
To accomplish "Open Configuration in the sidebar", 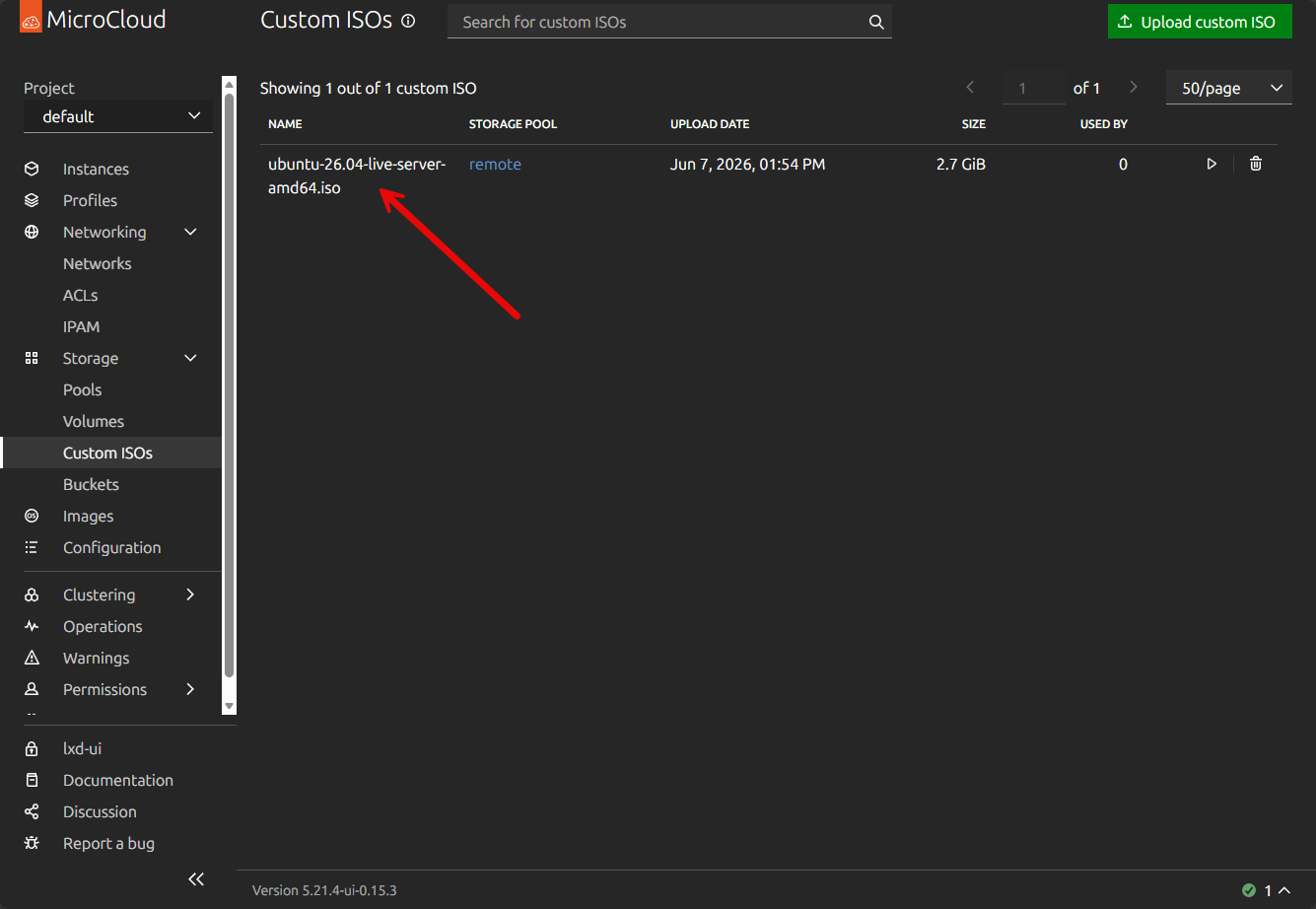I will [111, 547].
